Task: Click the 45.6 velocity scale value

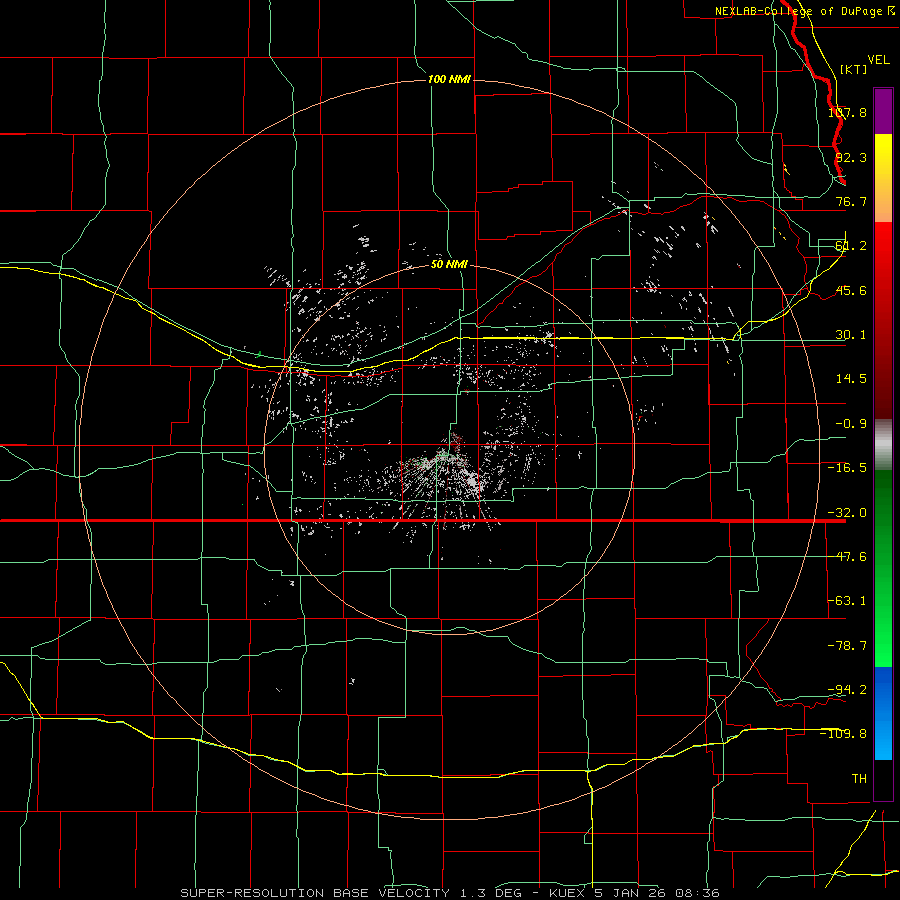Action: coord(851,290)
